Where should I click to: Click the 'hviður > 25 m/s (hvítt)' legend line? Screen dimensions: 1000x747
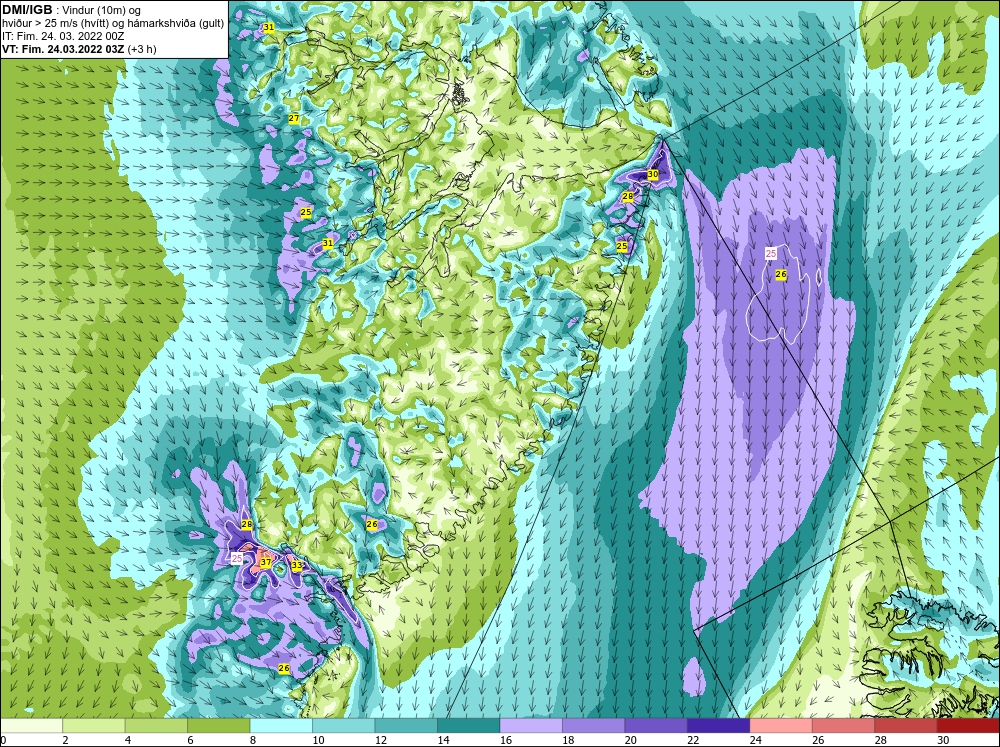click(56, 24)
